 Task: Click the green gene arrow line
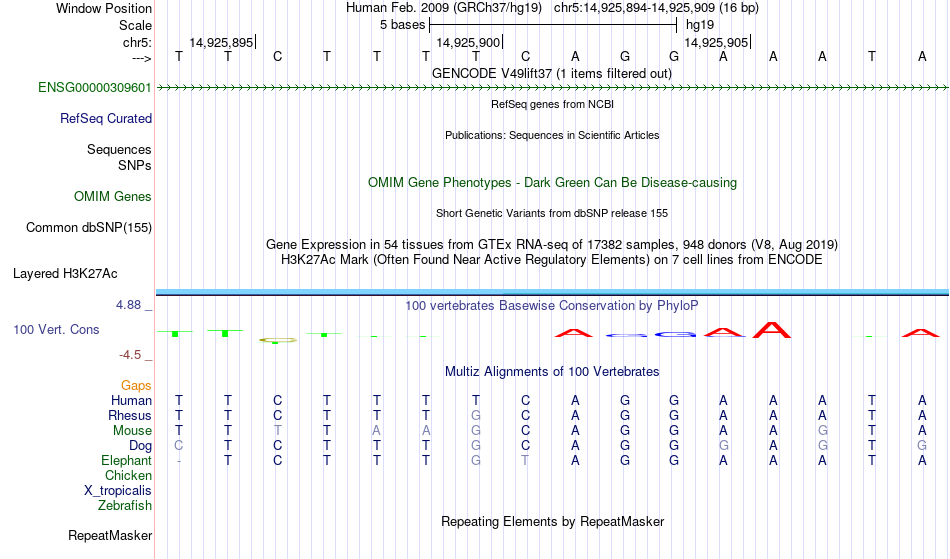[552, 88]
